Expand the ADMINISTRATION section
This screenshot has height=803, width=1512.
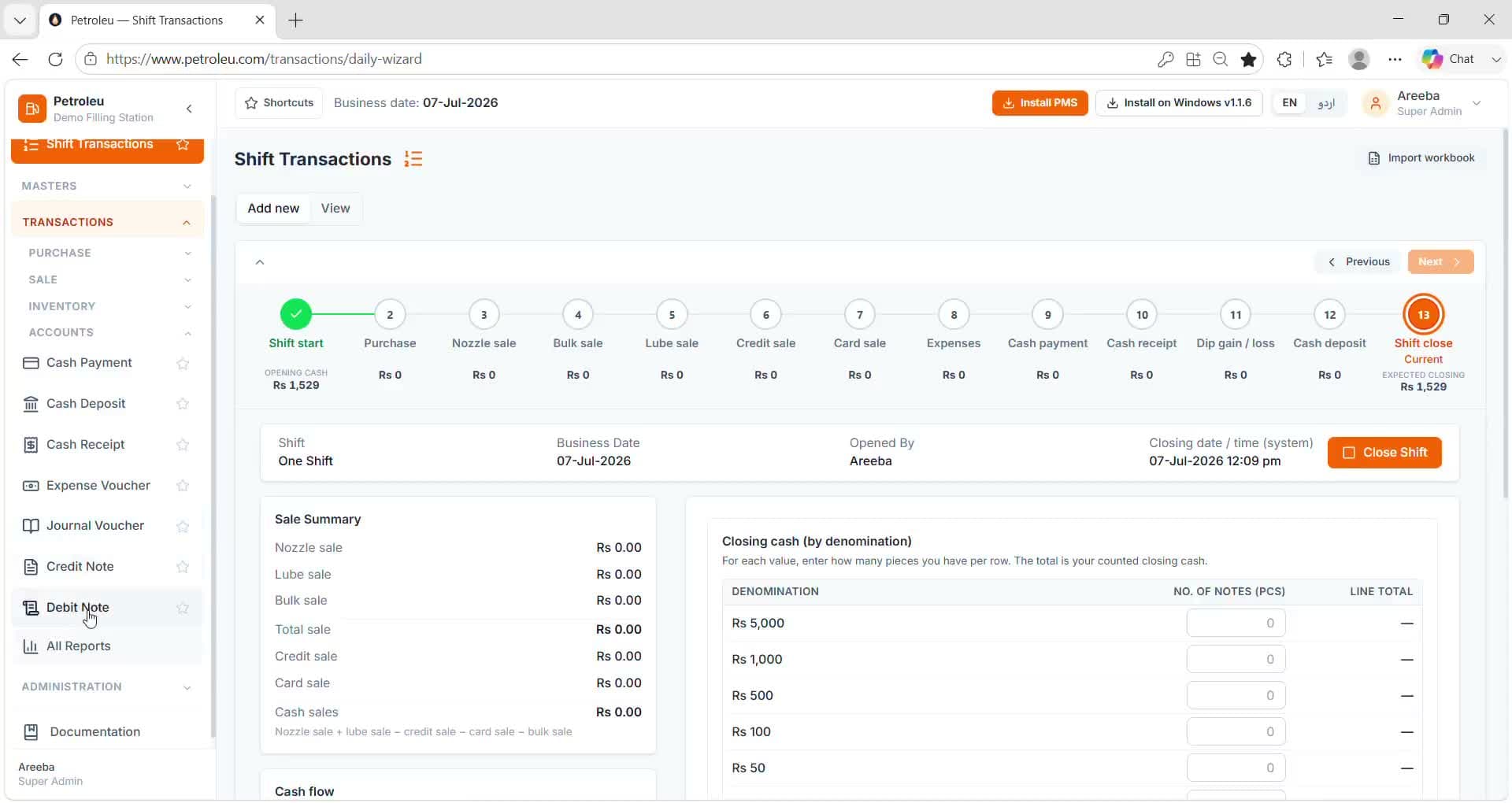coord(107,686)
